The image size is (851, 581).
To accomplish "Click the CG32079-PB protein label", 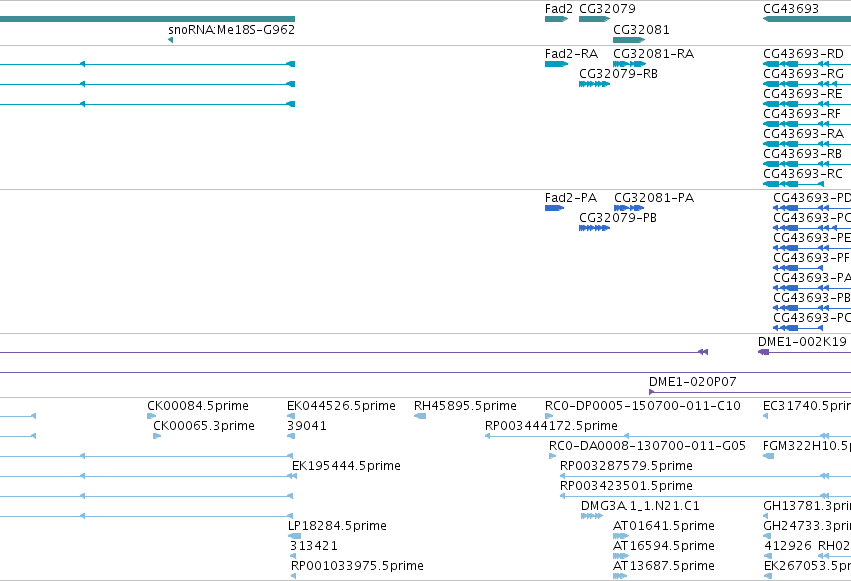I will [618, 218].
